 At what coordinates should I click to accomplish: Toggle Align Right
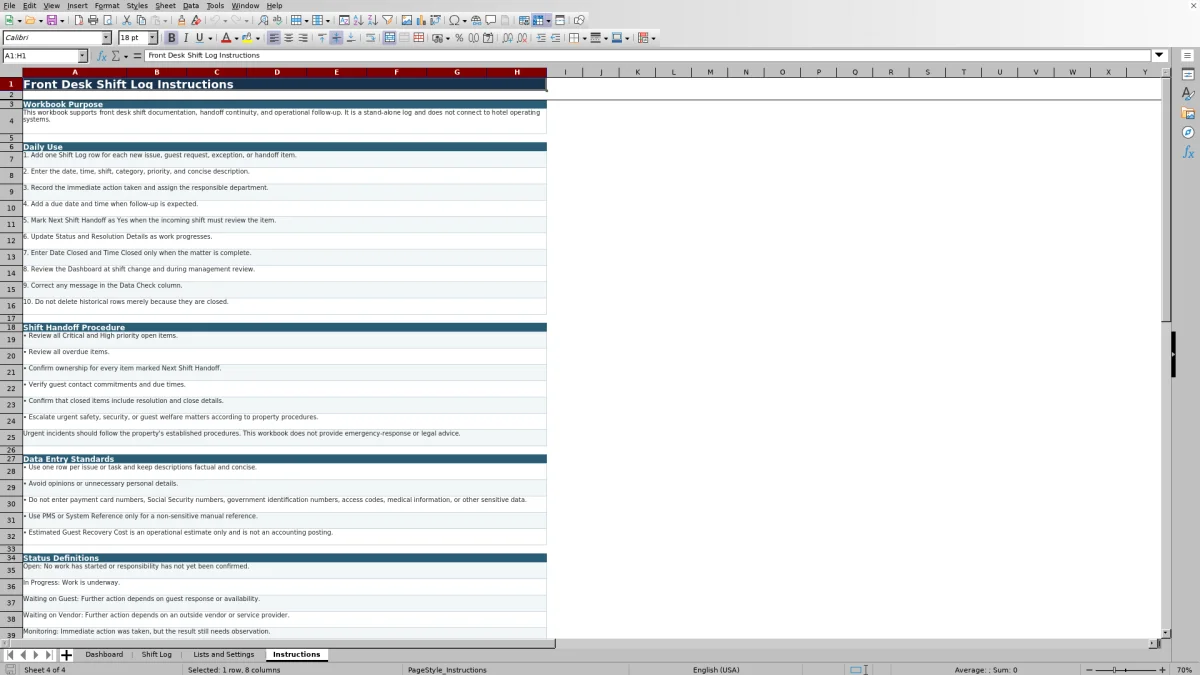(303, 38)
